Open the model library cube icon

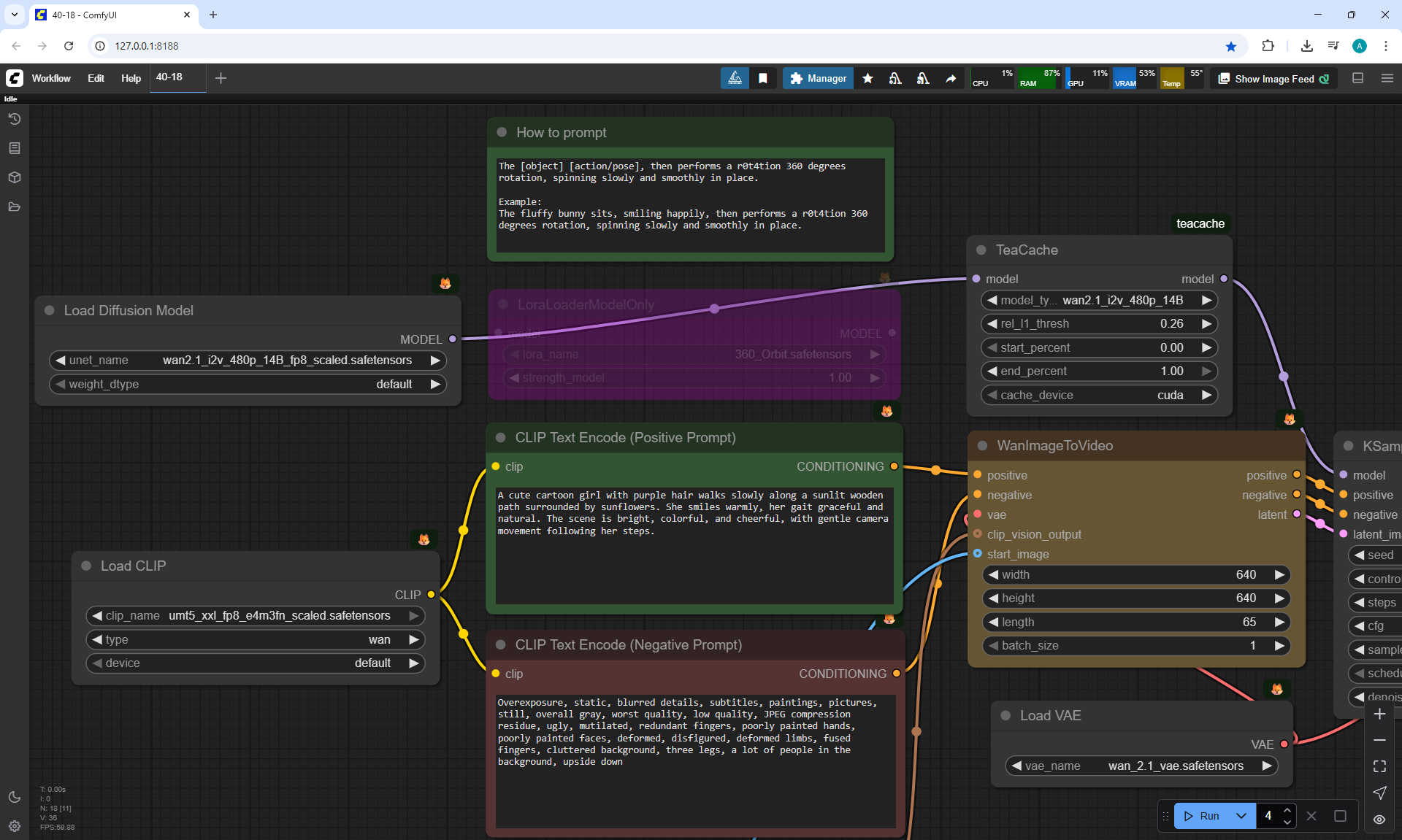[x=15, y=177]
